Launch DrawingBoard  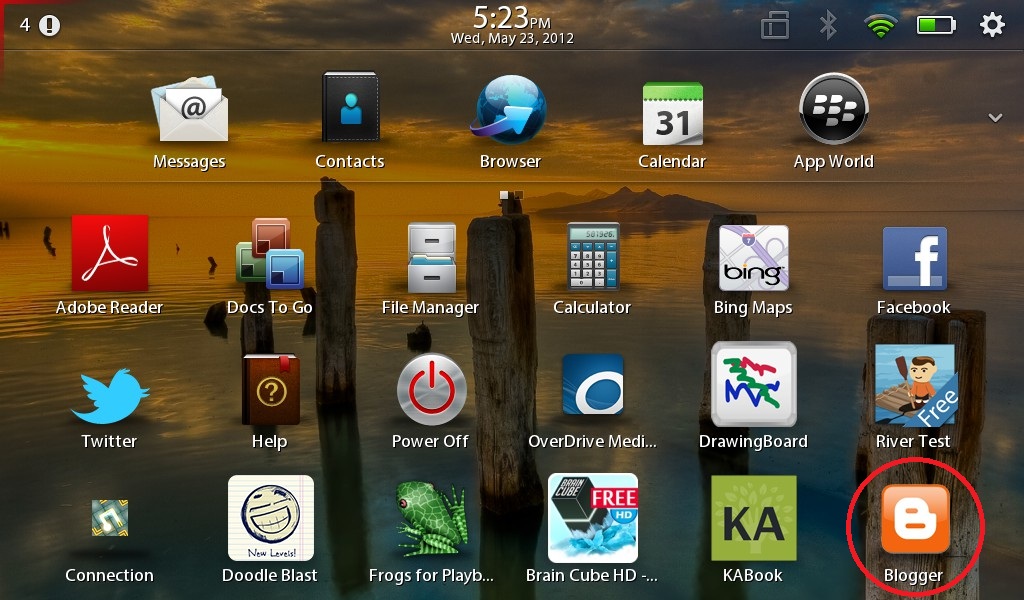tap(754, 384)
